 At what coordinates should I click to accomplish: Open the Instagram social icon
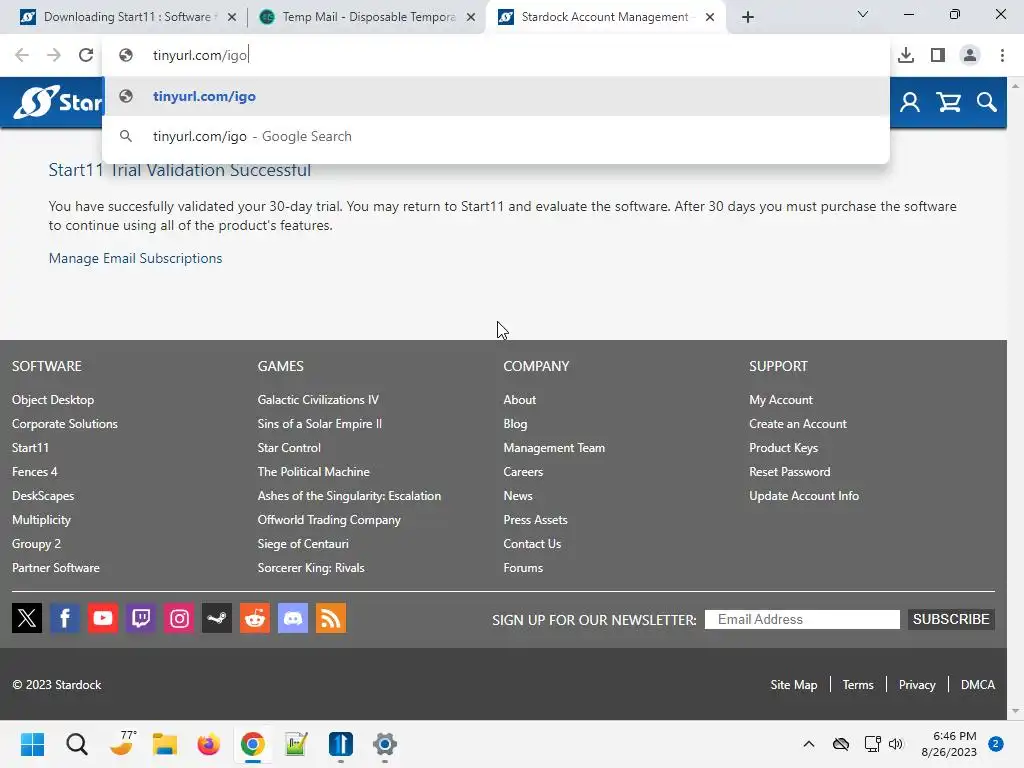pyautogui.click(x=179, y=618)
